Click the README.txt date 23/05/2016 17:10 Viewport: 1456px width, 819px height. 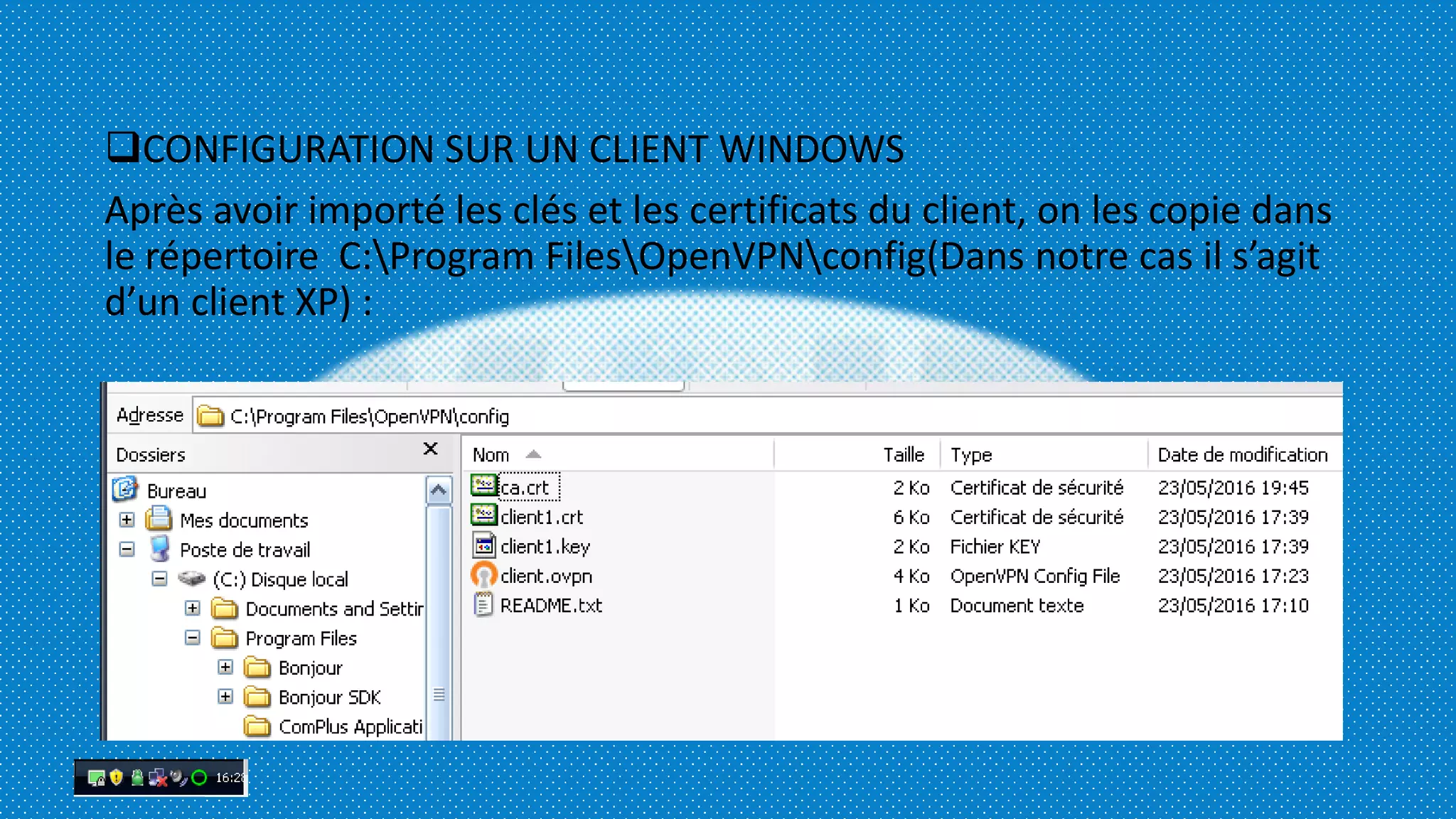pyautogui.click(x=1233, y=606)
